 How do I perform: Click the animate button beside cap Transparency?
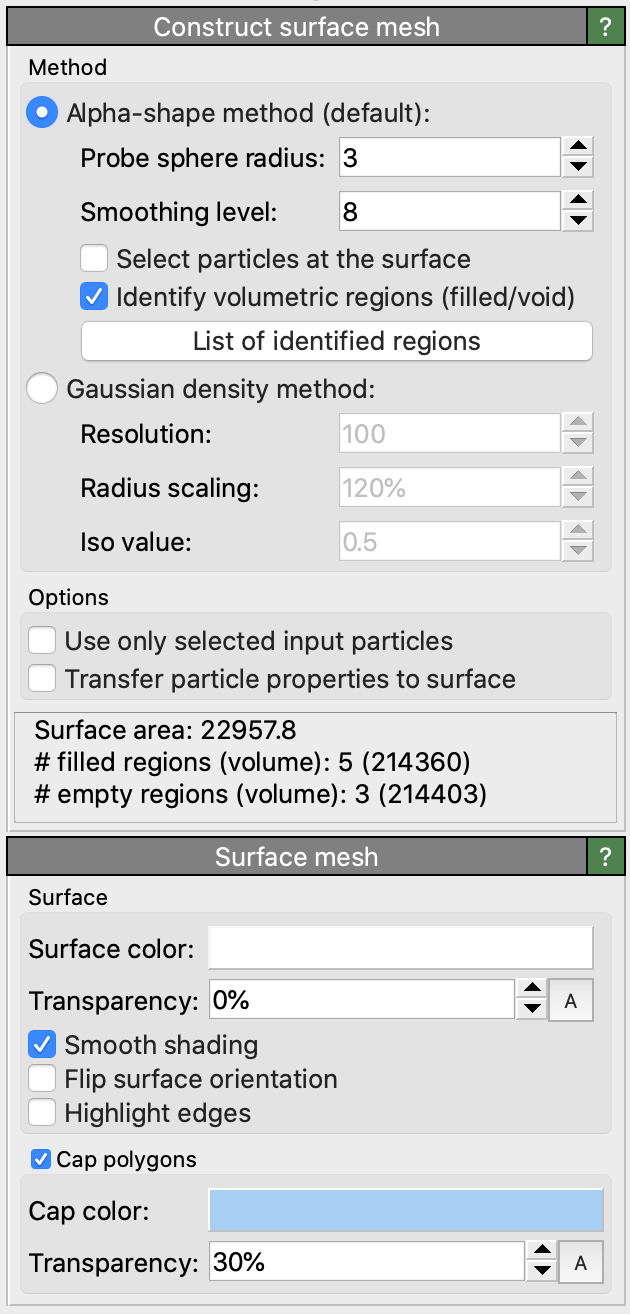click(581, 1263)
